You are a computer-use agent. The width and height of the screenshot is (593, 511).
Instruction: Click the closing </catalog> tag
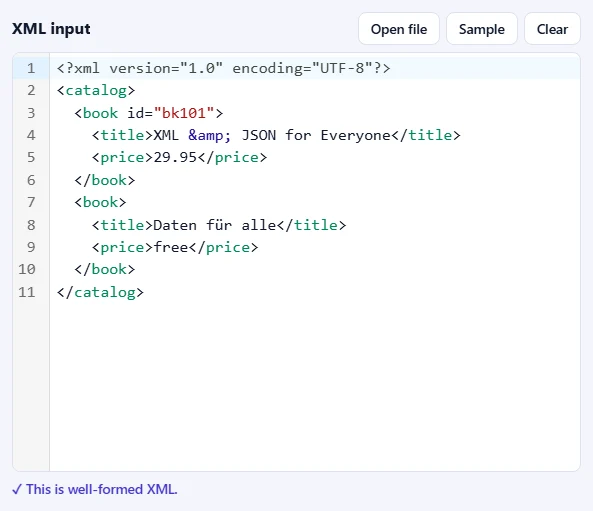click(100, 292)
